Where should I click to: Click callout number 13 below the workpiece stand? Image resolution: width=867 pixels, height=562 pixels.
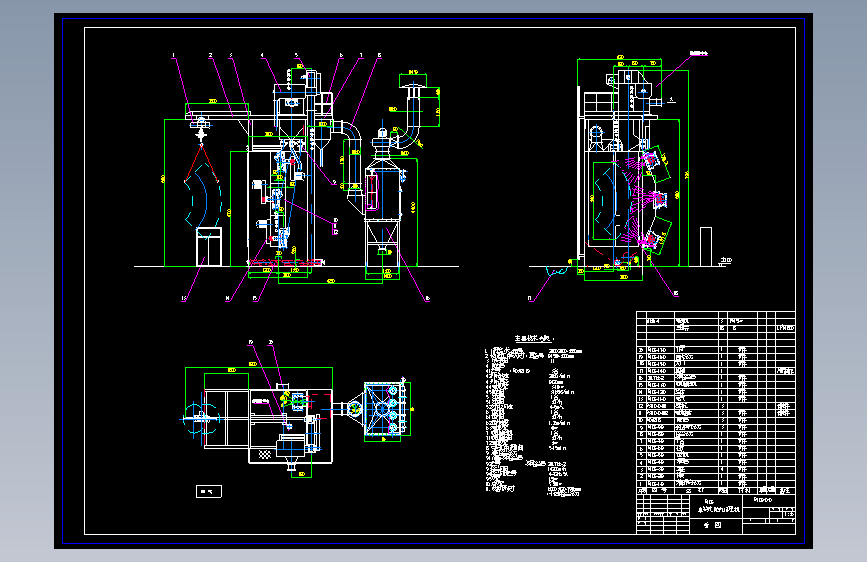point(184,299)
